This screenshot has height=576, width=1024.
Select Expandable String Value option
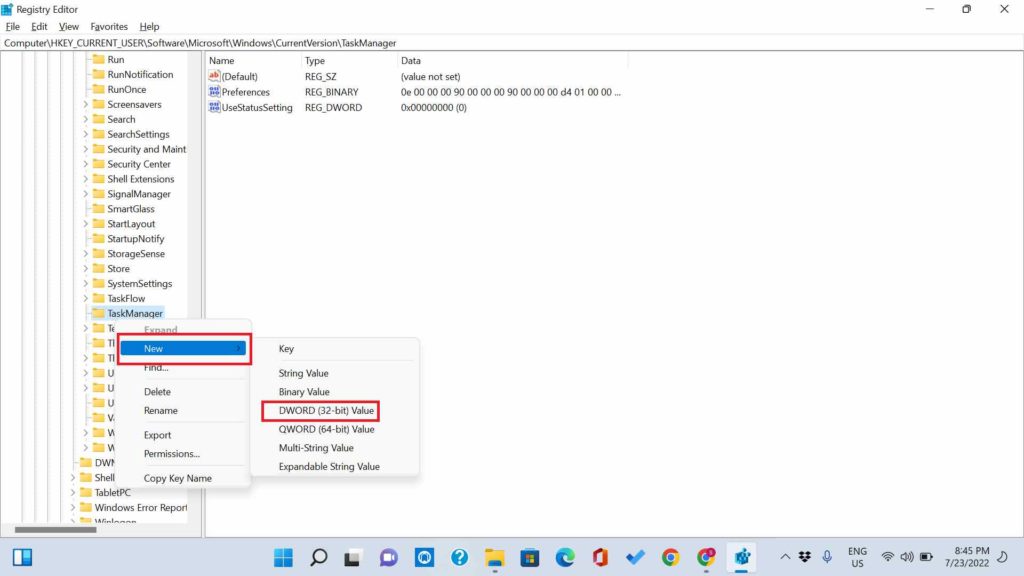(329, 466)
